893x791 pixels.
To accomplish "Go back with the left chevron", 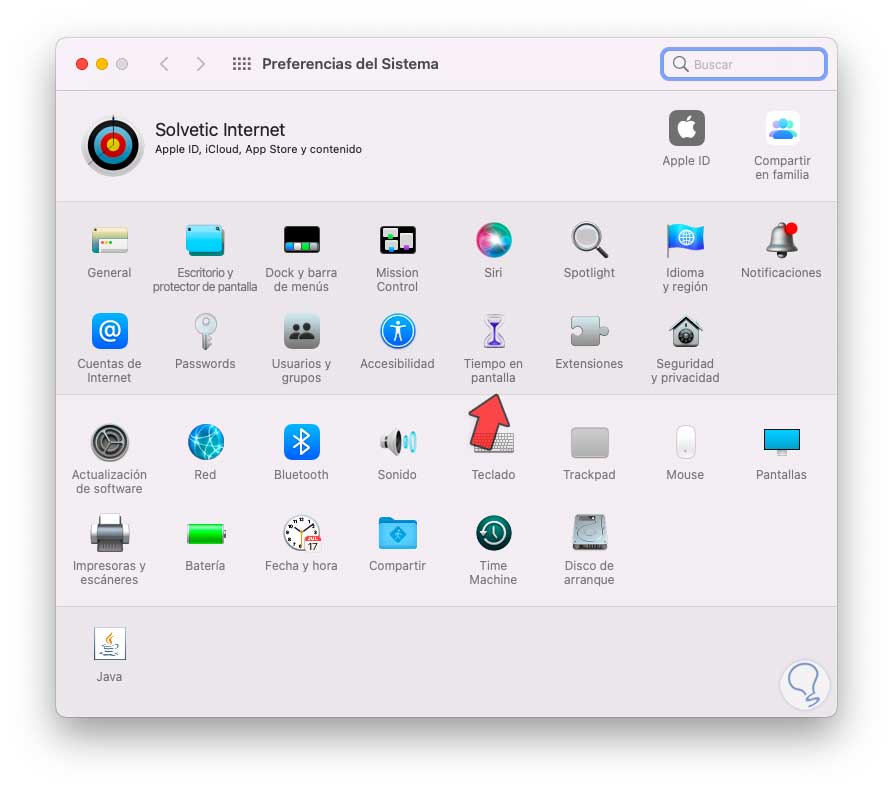I will pos(164,64).
